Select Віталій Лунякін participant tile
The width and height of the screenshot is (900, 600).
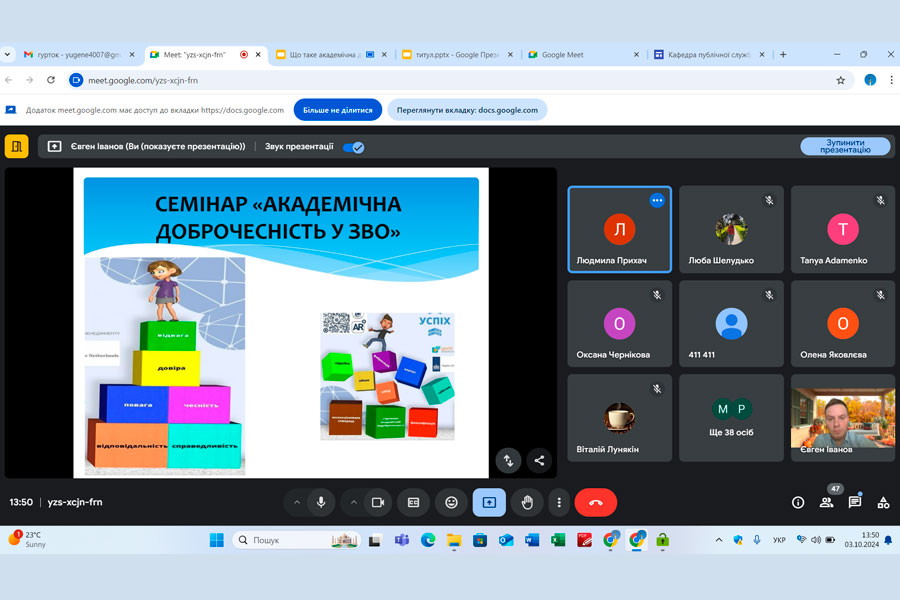click(619, 418)
